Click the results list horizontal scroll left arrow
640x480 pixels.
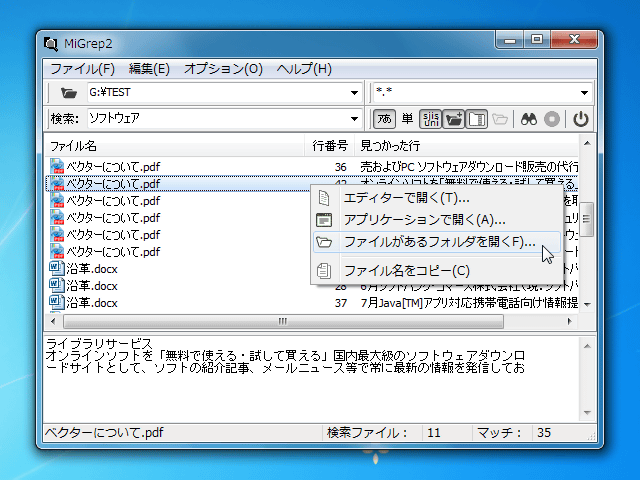pos(53,322)
